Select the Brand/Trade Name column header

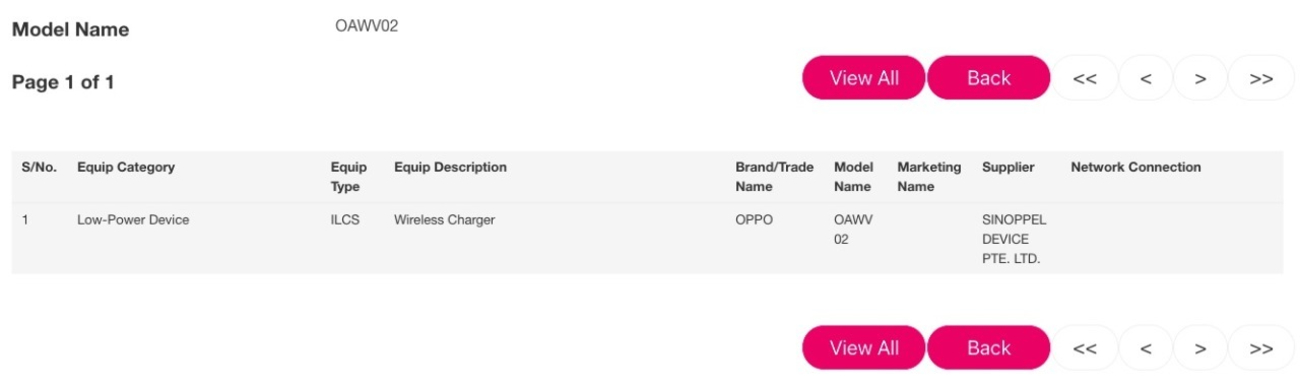[x=774, y=177]
